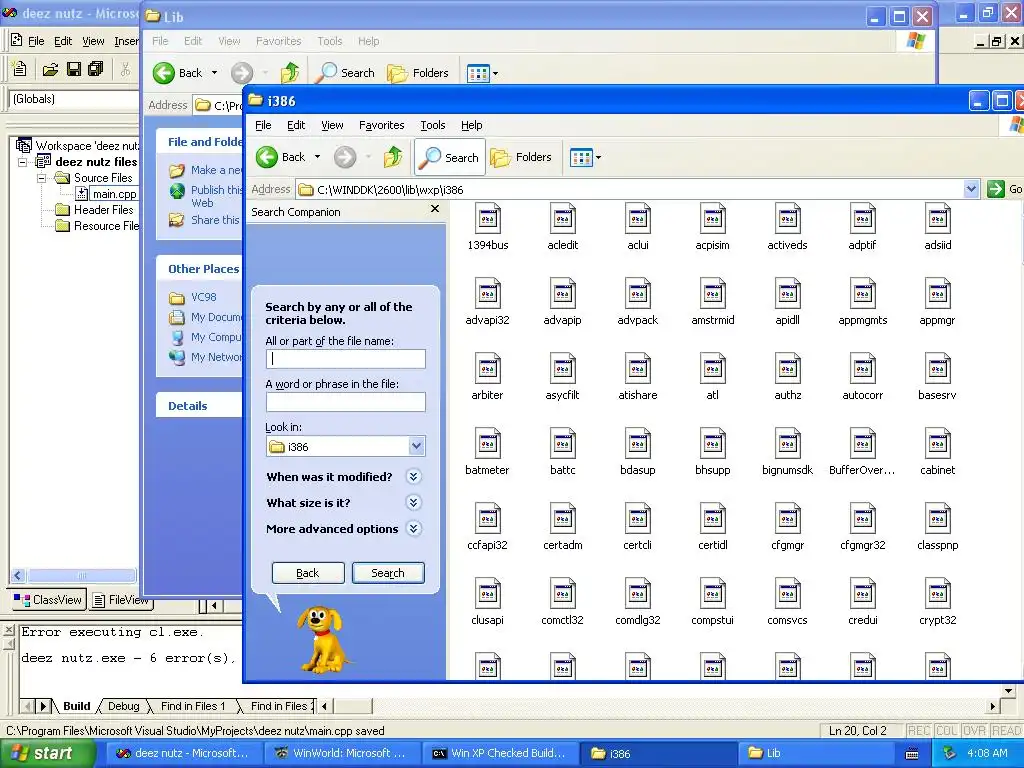Image resolution: width=1024 pixels, height=768 pixels.
Task: Open Edit menu in i386 window
Action: tap(296, 125)
